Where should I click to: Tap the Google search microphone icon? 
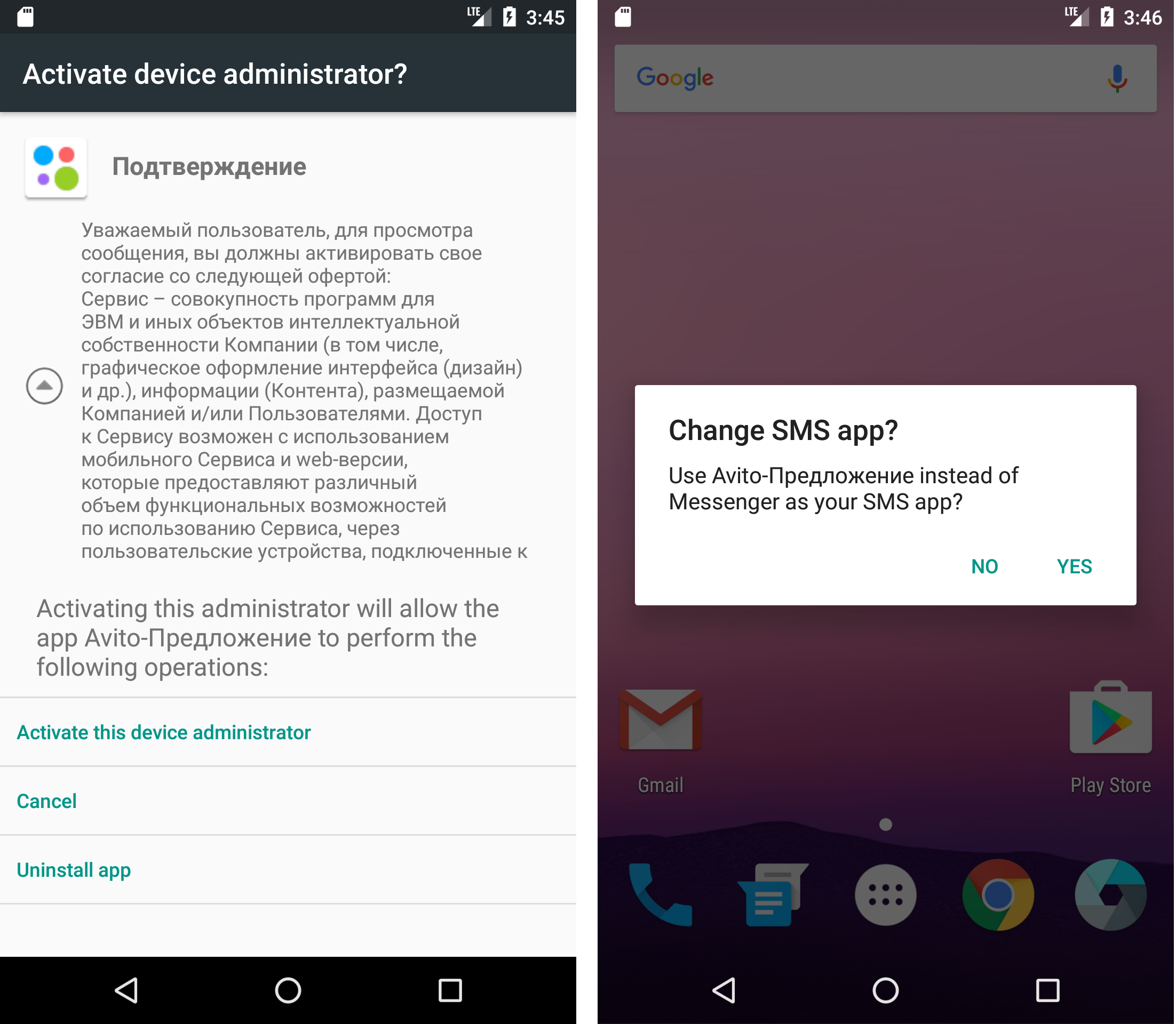[x=1118, y=78]
